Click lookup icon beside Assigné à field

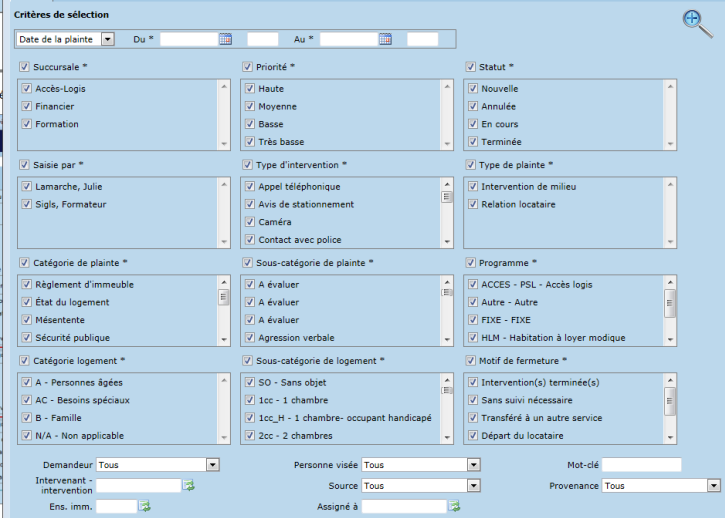pos(455,506)
